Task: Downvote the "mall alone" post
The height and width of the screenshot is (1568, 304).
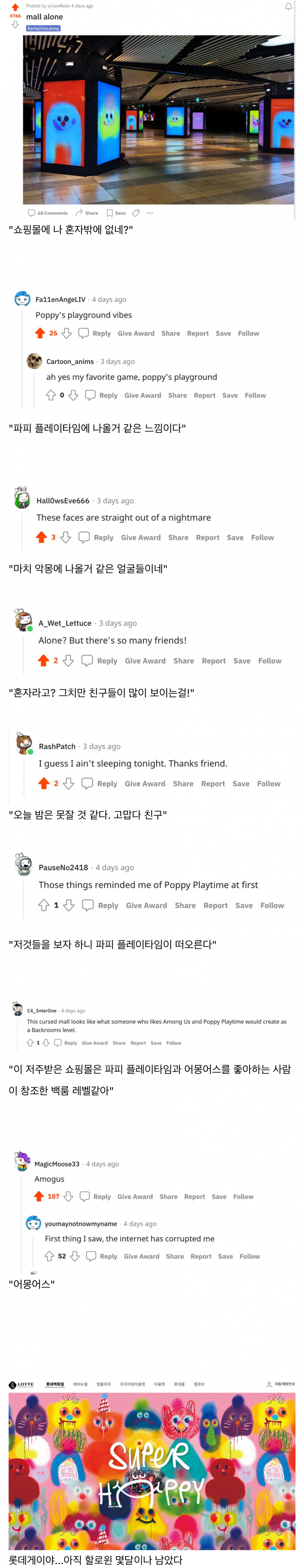Action: point(15,25)
